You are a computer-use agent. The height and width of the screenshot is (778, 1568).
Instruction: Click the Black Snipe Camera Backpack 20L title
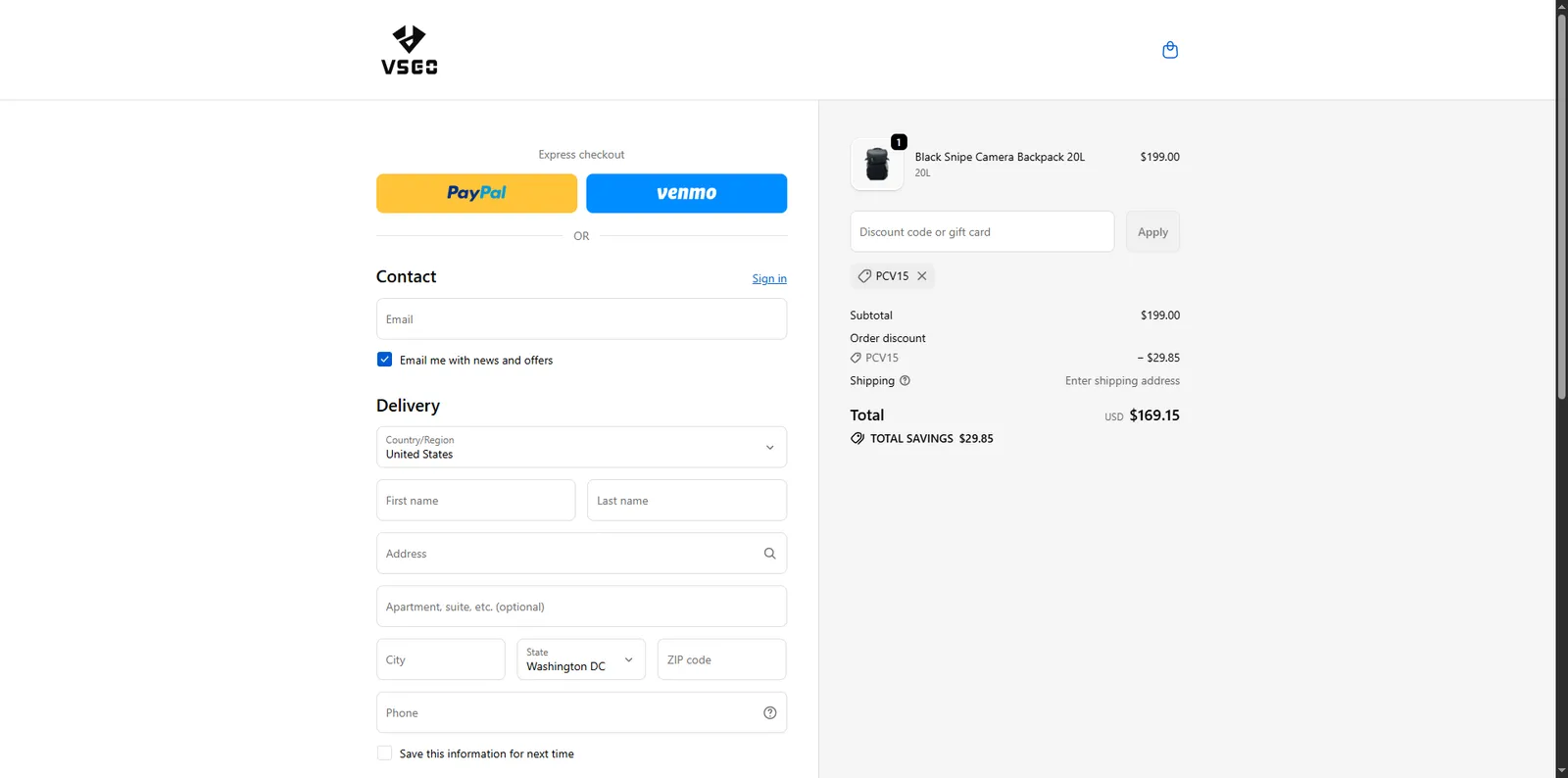click(1000, 157)
